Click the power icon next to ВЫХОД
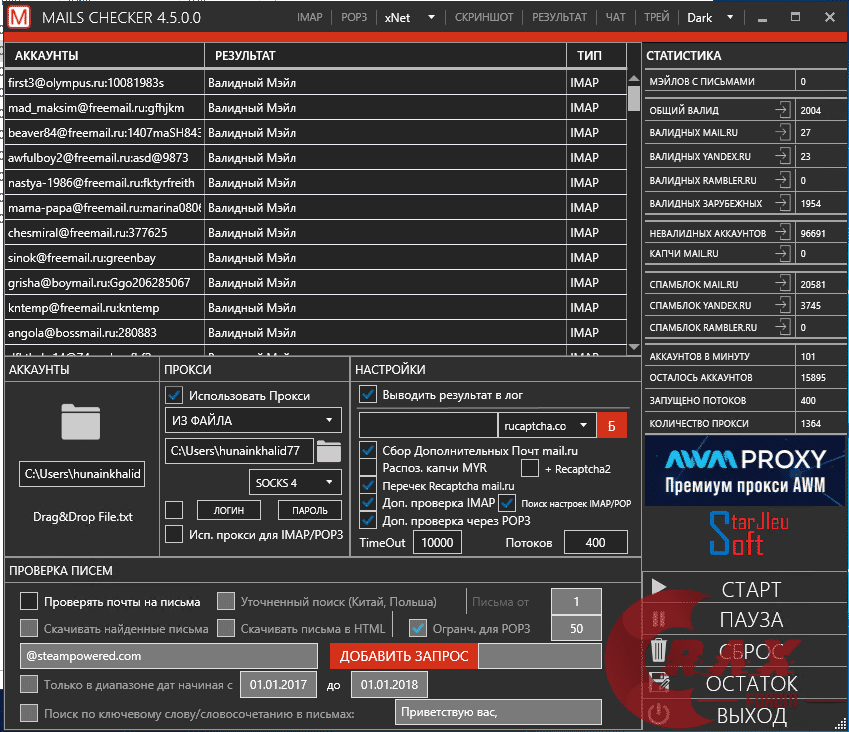The image size is (849, 732). (657, 711)
